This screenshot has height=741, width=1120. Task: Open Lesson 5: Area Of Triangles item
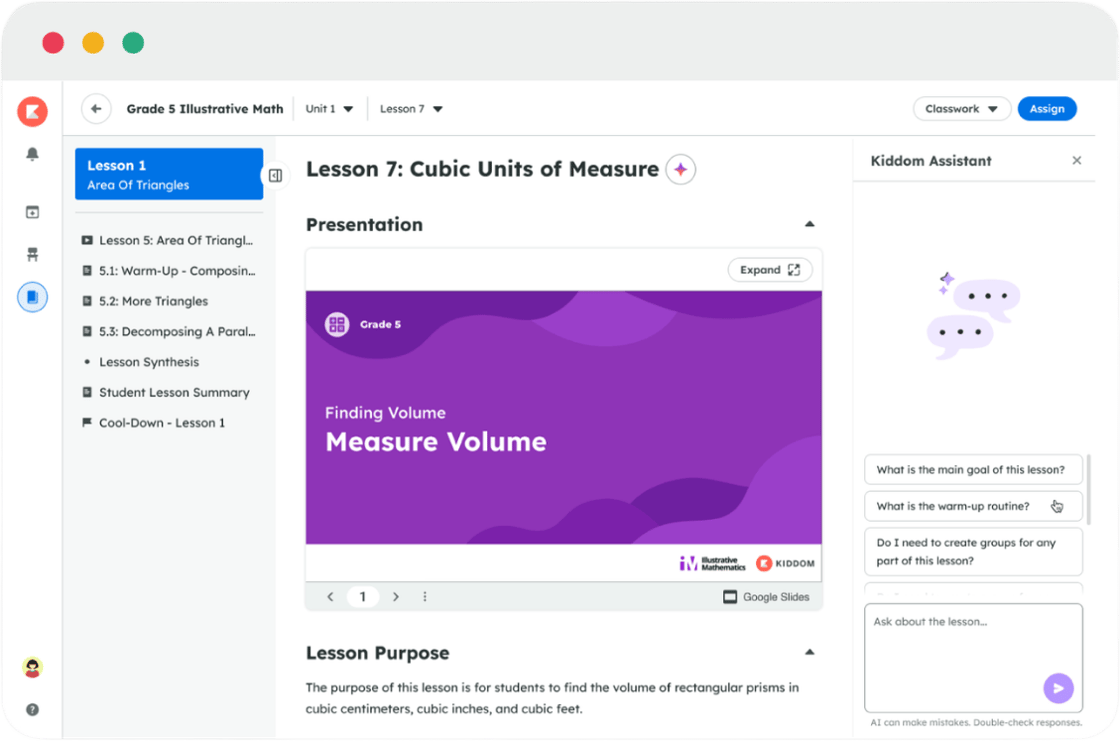(169, 241)
